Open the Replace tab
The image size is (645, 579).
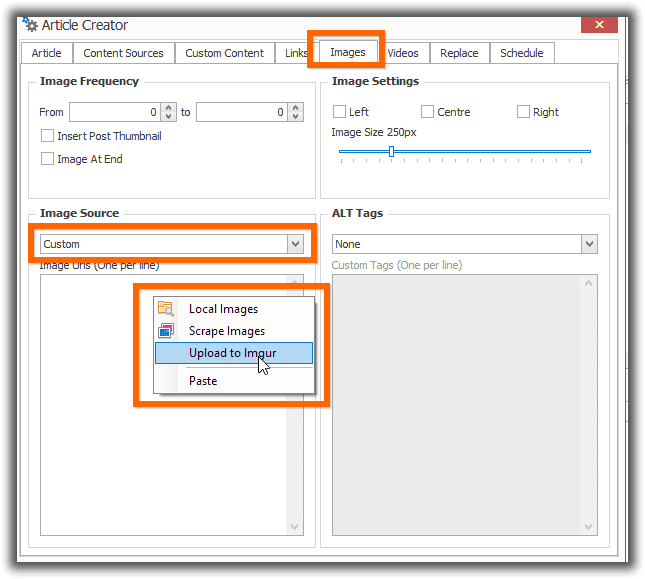(459, 53)
